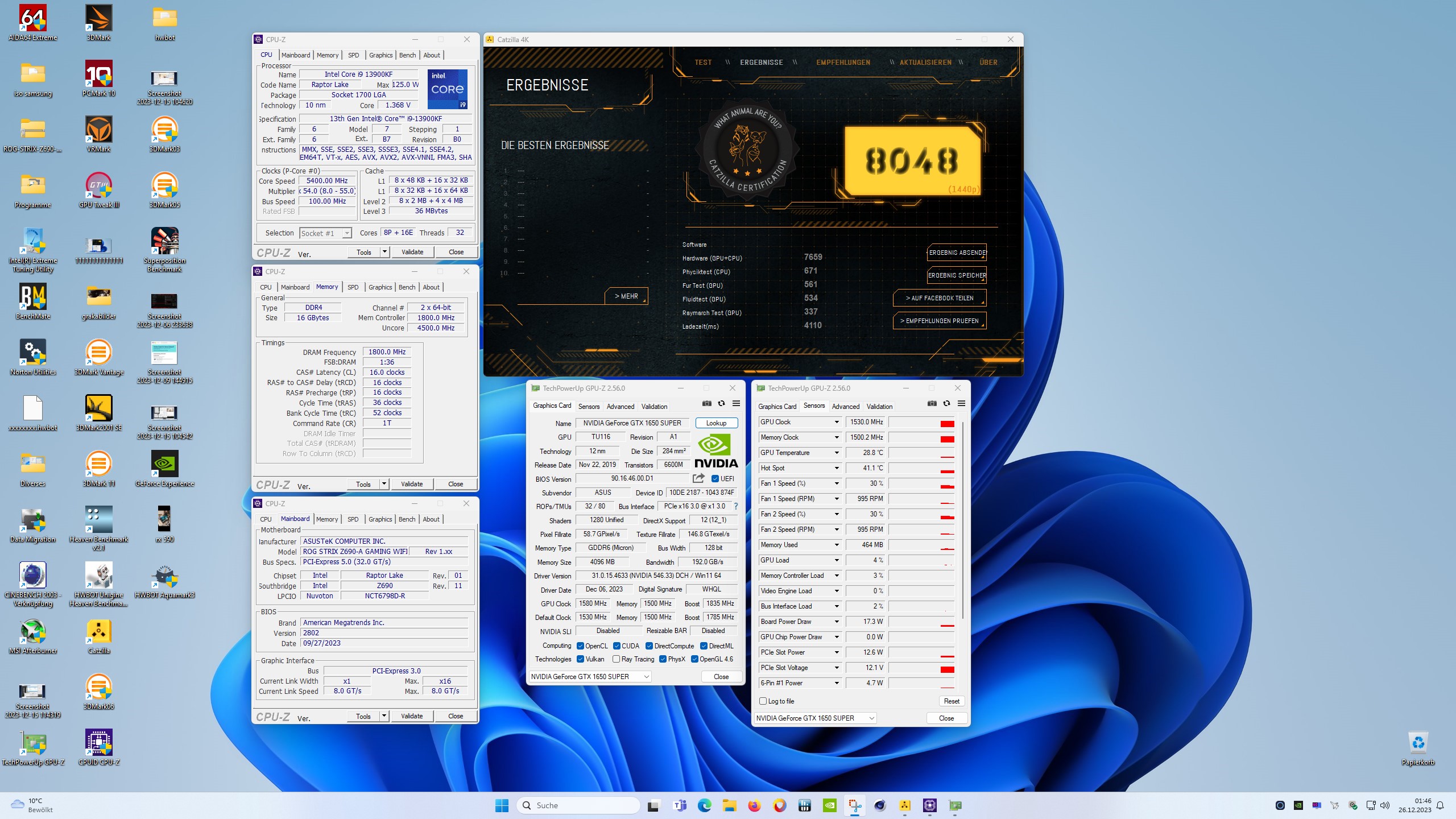Enable Log to file checkbox
This screenshot has width=1456, height=819.
pyautogui.click(x=763, y=701)
